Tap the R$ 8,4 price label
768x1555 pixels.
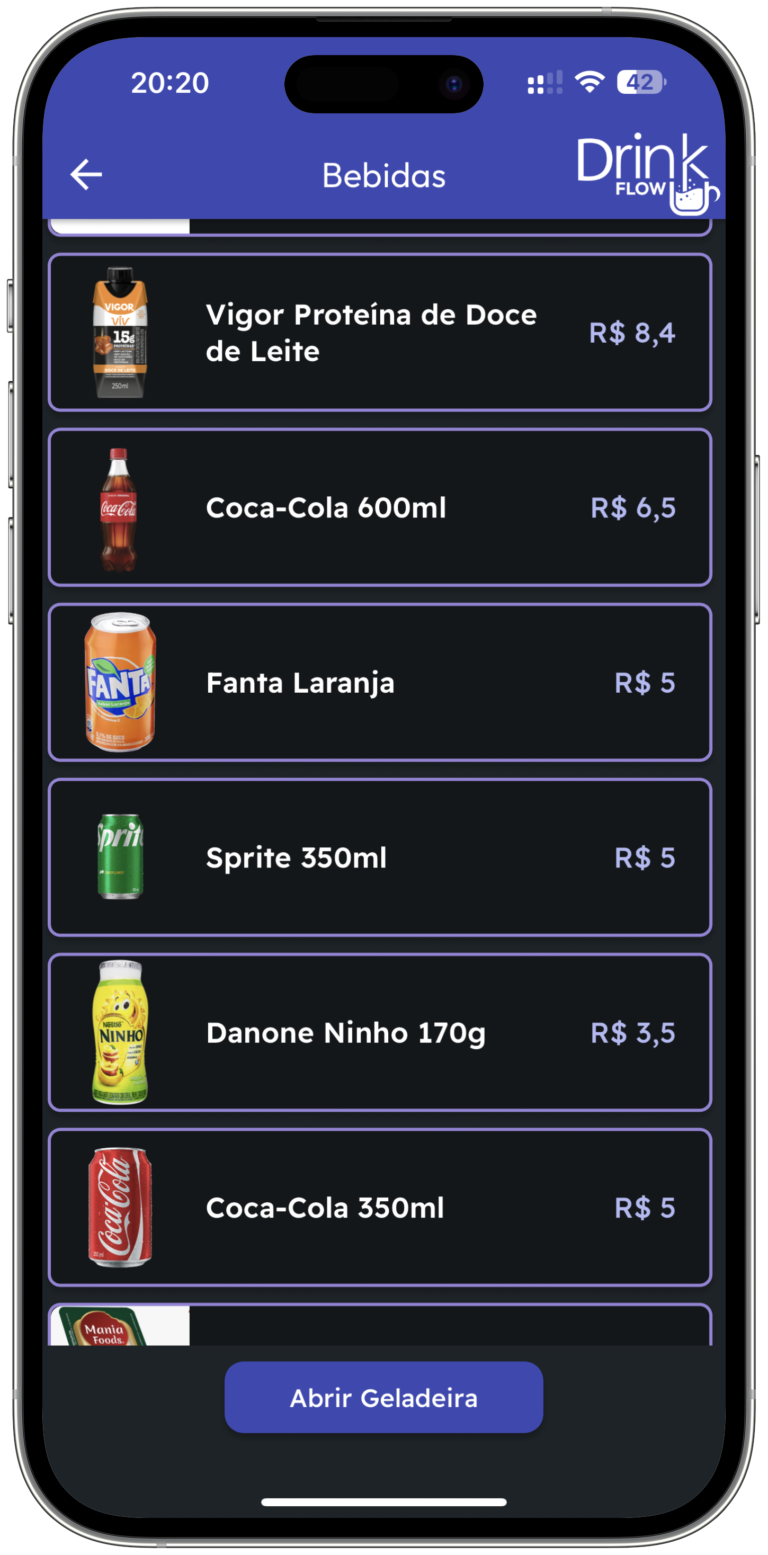click(632, 333)
